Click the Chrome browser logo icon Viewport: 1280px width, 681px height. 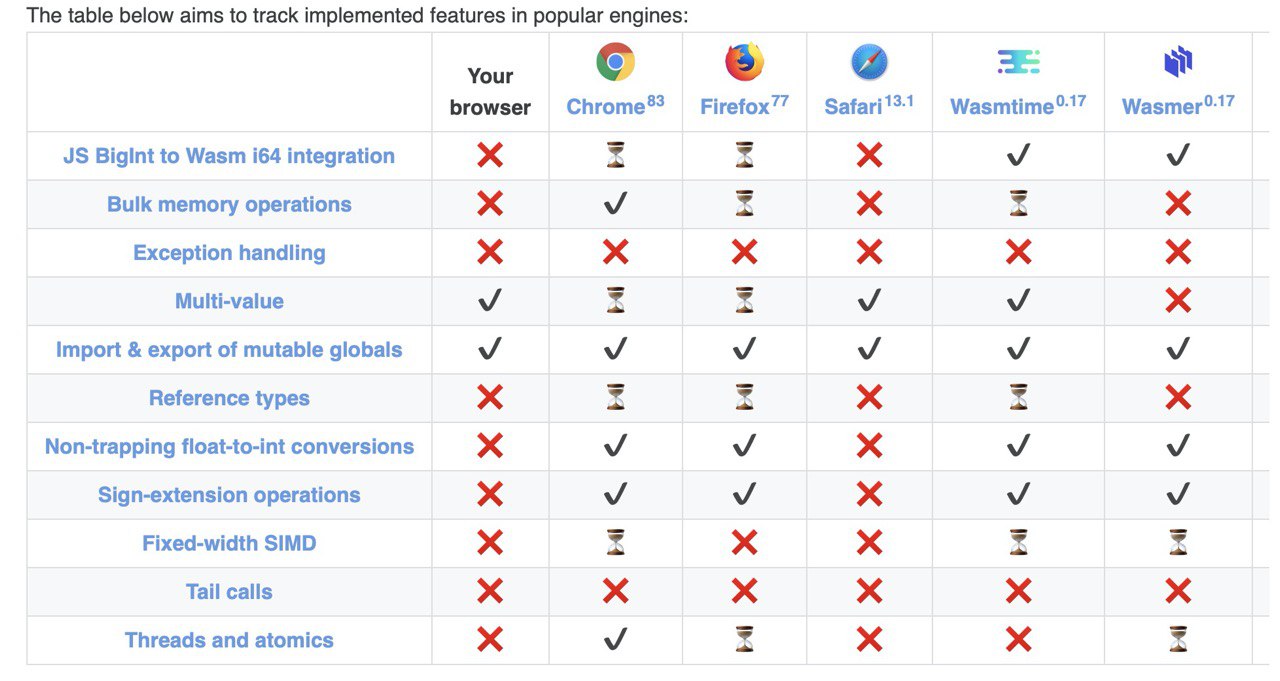[615, 62]
